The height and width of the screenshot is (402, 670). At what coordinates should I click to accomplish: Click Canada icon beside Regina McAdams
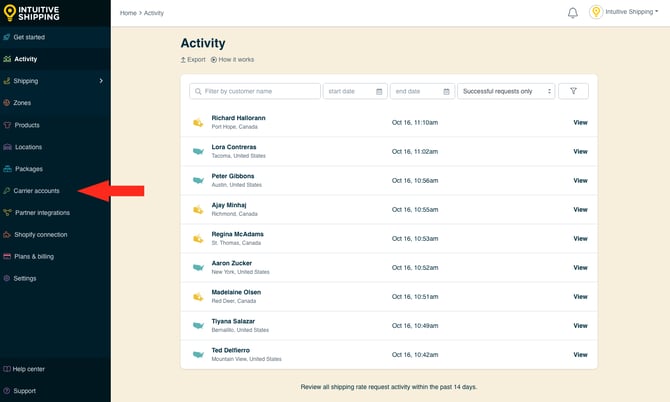[x=198, y=239]
